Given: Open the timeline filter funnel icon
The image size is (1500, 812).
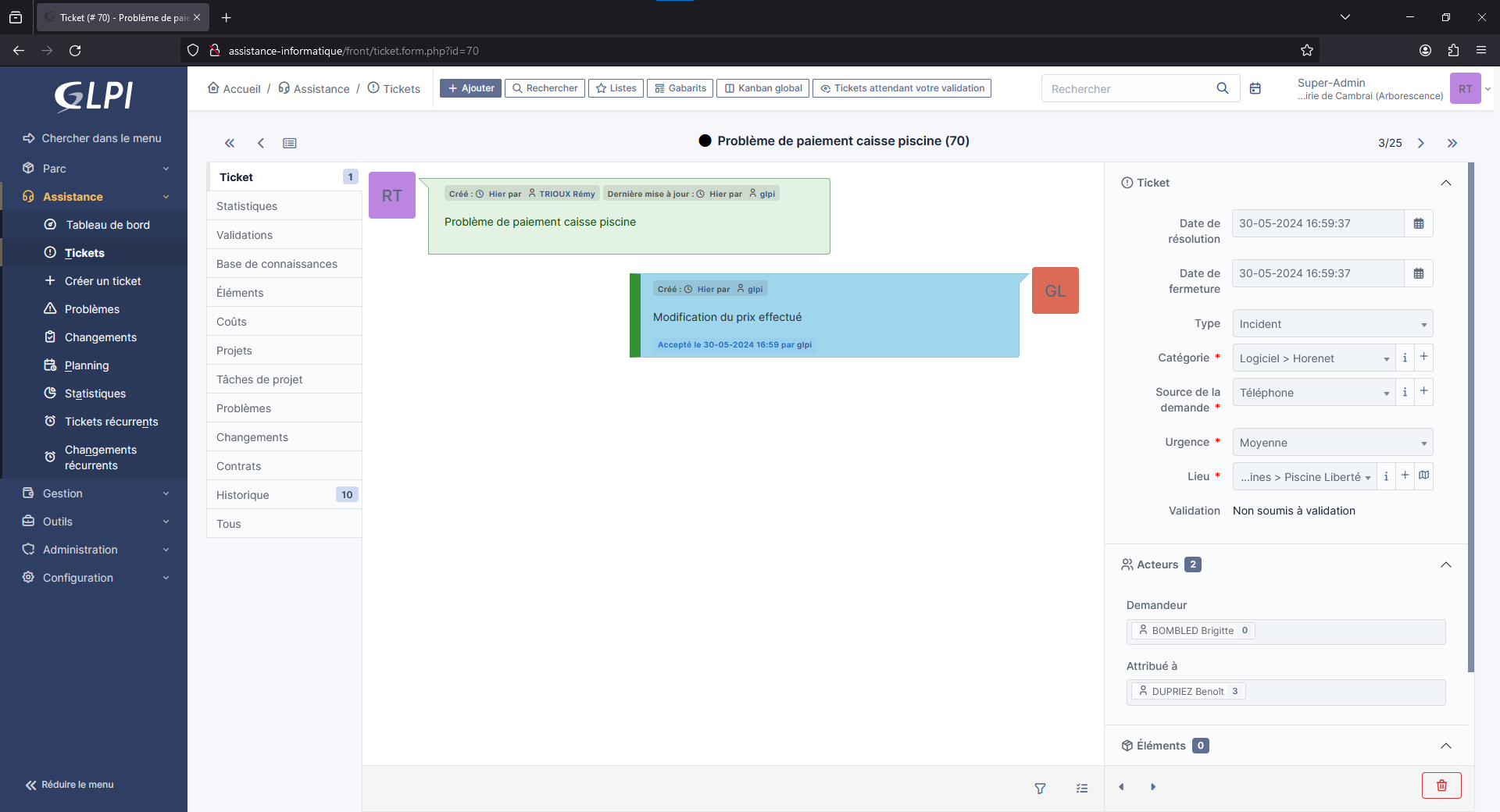Looking at the screenshot, I should 1040,789.
